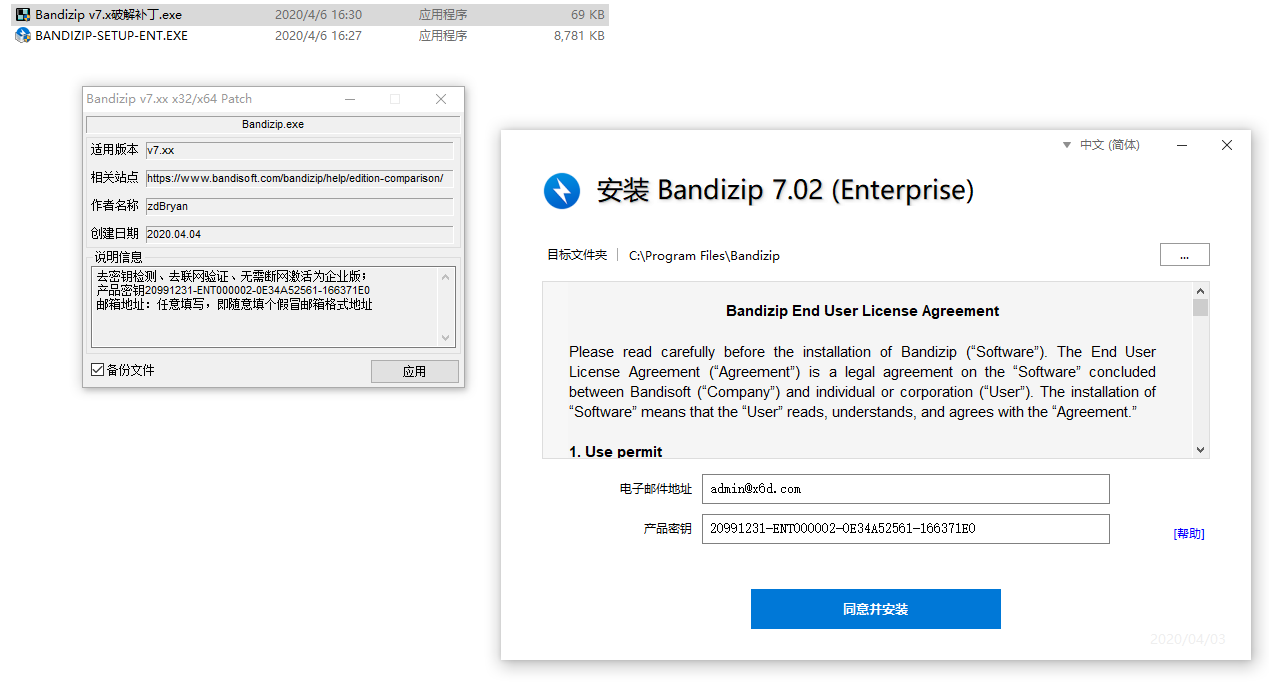Click the 邮箱地址 line in the description box
The width and height of the screenshot is (1269, 696).
point(234,304)
